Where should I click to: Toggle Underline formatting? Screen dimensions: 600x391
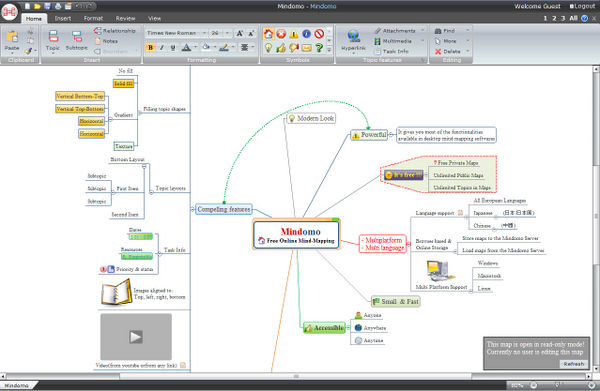(x=173, y=47)
